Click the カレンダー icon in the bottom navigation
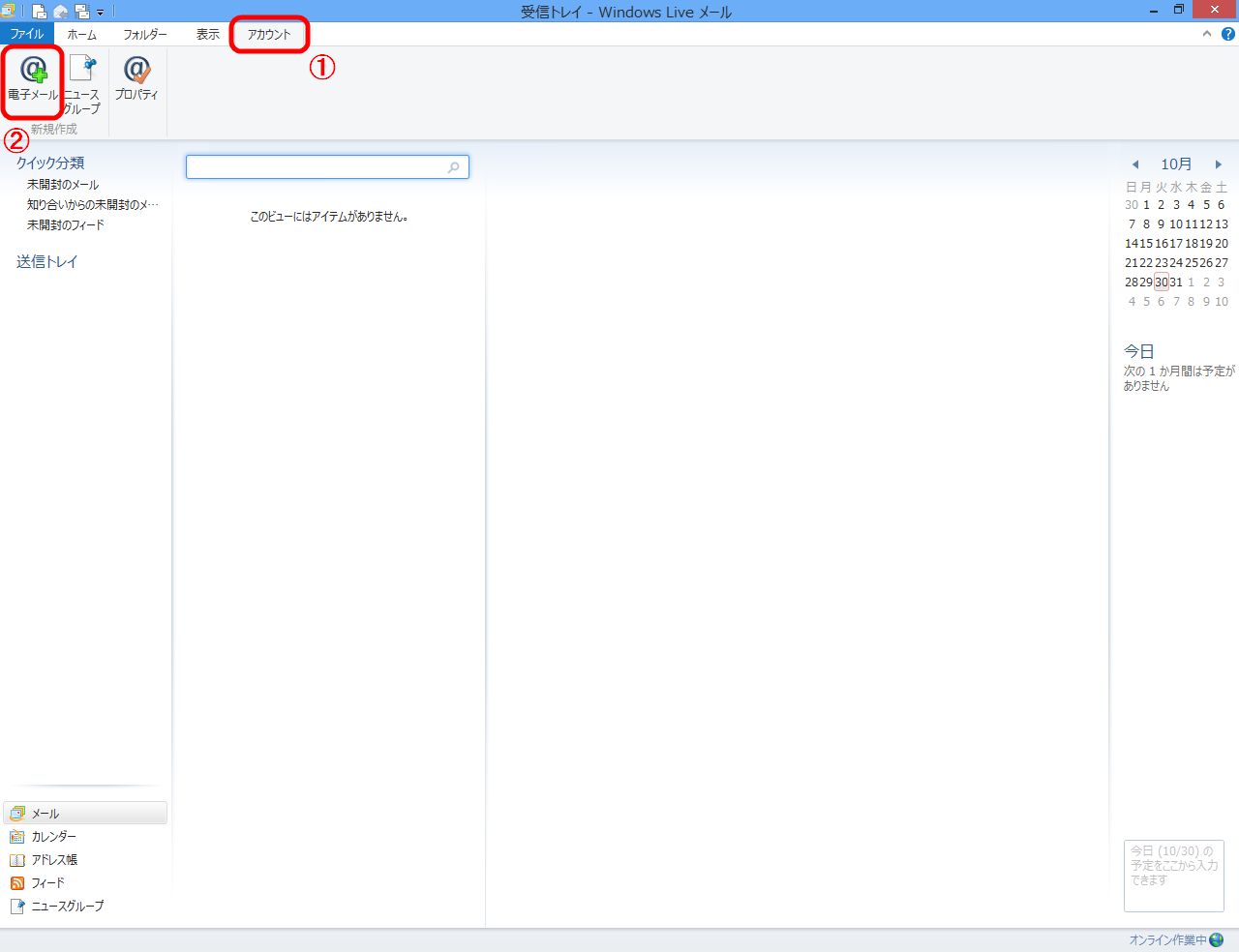Image resolution: width=1239 pixels, height=952 pixels. point(17,837)
